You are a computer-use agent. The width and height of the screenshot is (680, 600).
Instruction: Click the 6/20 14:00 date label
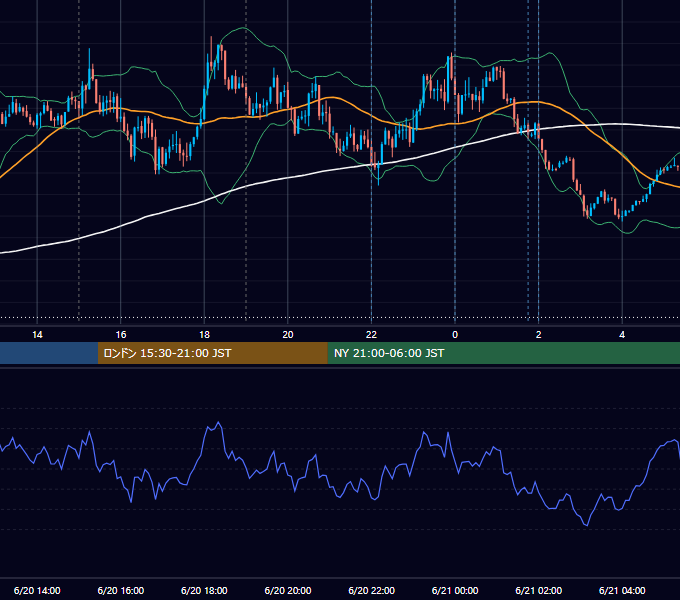pyautogui.click(x=37, y=590)
